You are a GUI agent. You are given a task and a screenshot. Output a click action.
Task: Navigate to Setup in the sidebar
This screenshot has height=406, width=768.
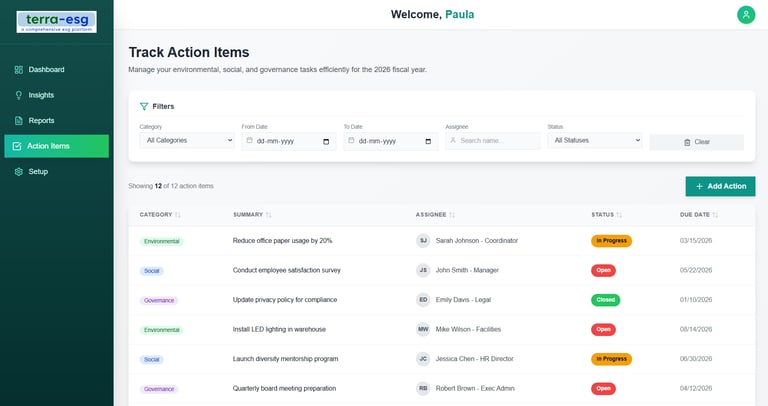38,172
